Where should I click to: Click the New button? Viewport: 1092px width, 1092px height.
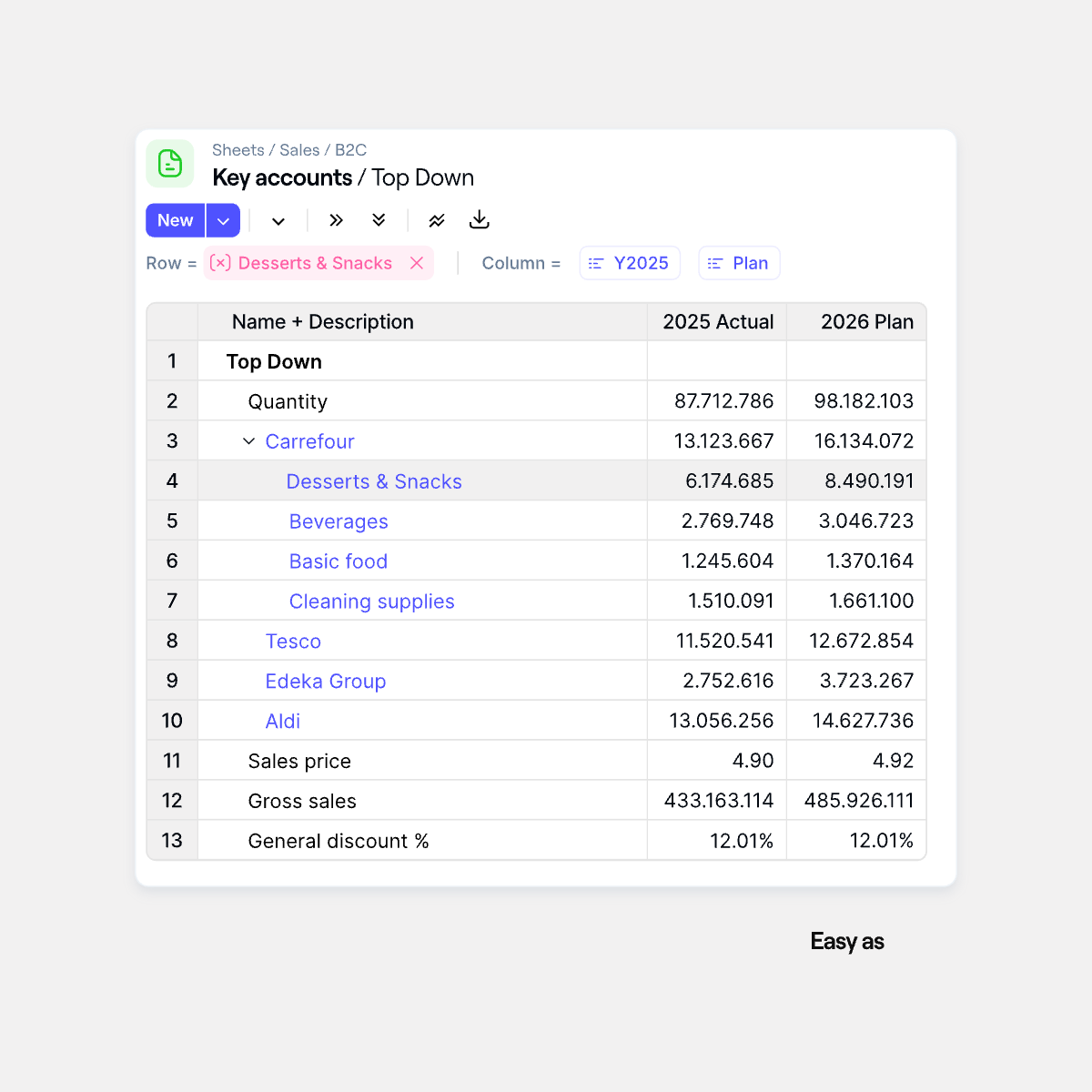point(176,220)
